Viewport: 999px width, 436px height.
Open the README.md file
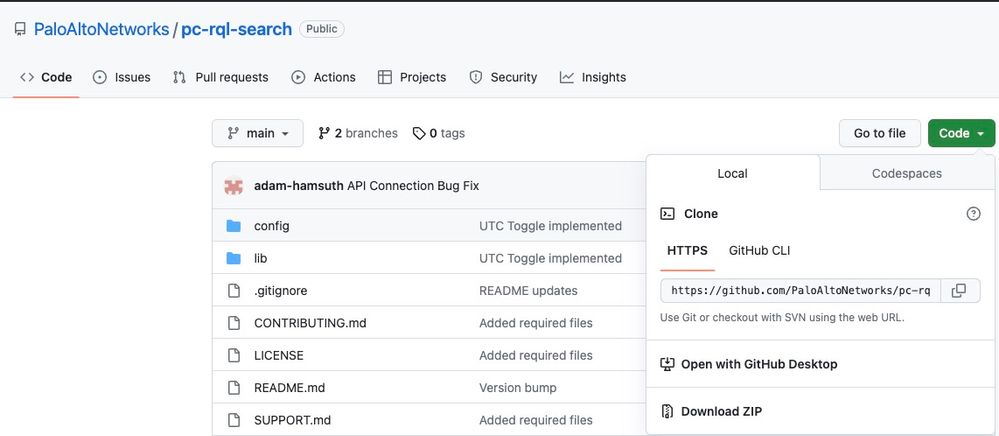pos(289,388)
